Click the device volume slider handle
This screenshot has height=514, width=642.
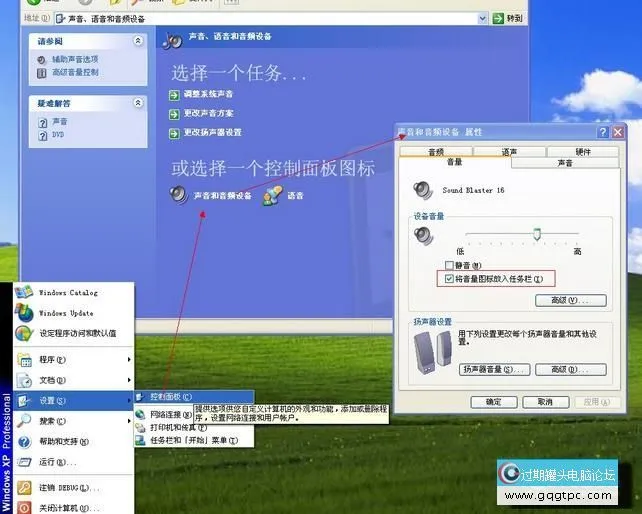tap(537, 234)
